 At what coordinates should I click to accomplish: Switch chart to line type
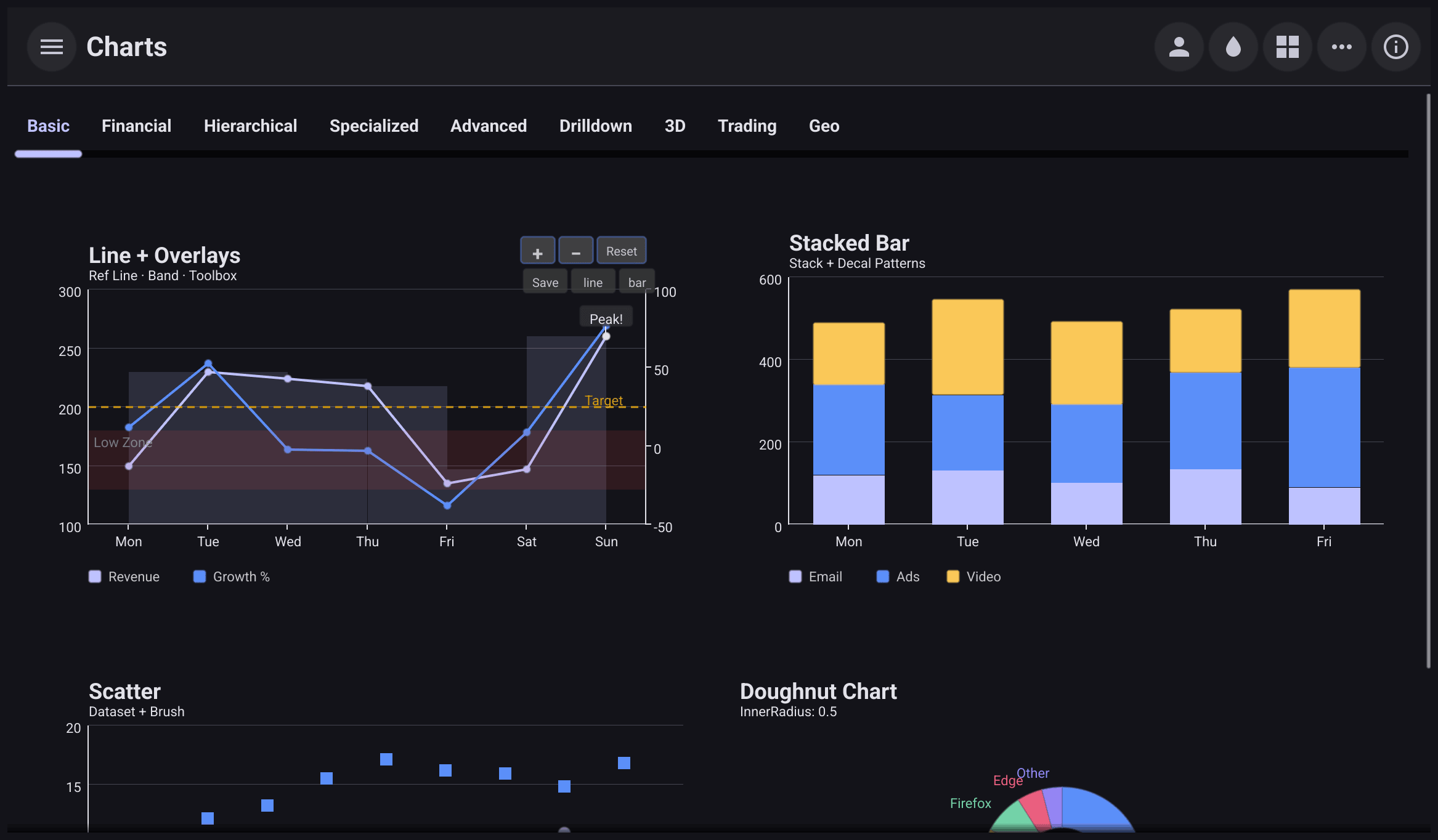click(593, 282)
